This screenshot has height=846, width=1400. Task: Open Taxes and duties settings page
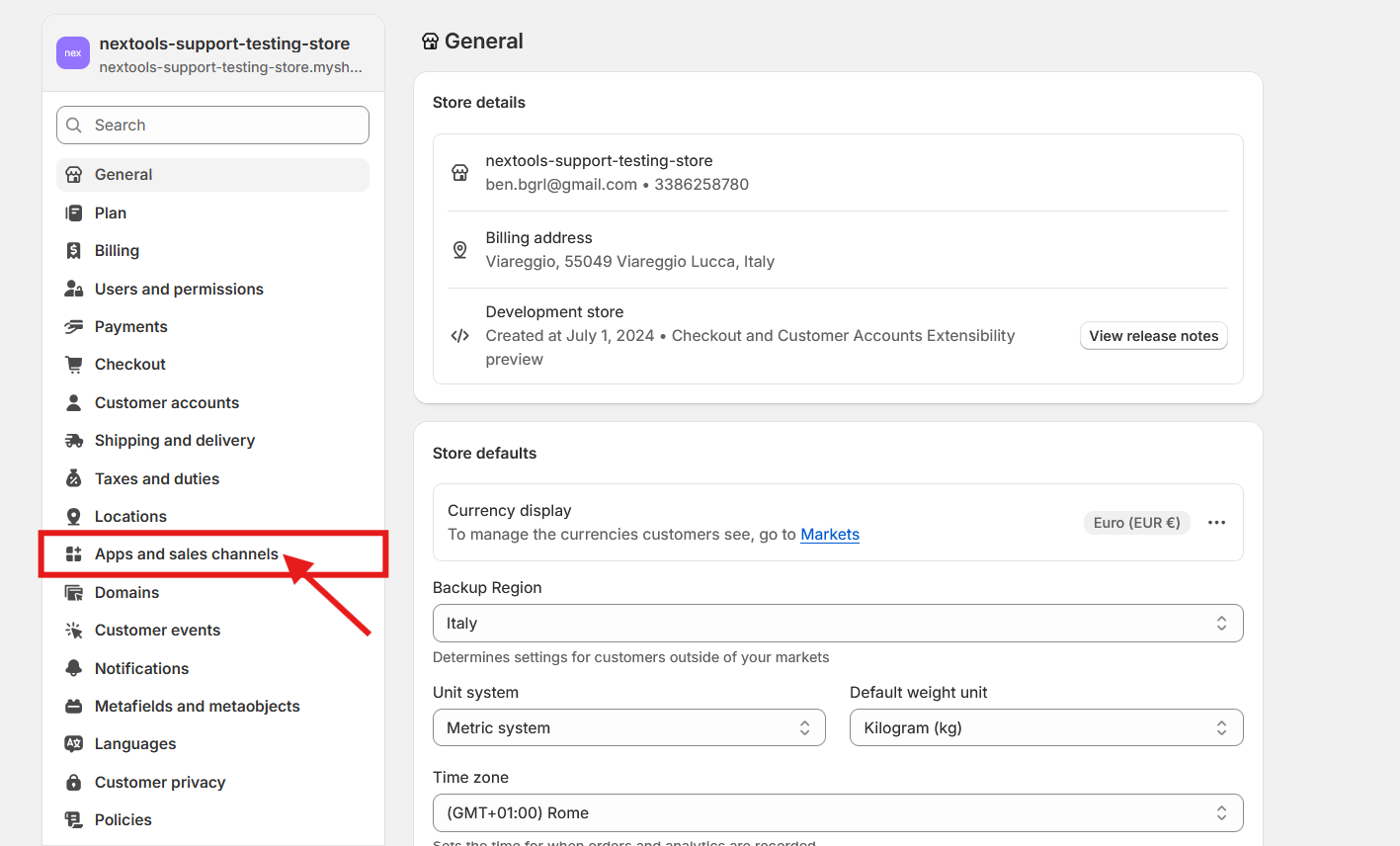click(x=157, y=479)
